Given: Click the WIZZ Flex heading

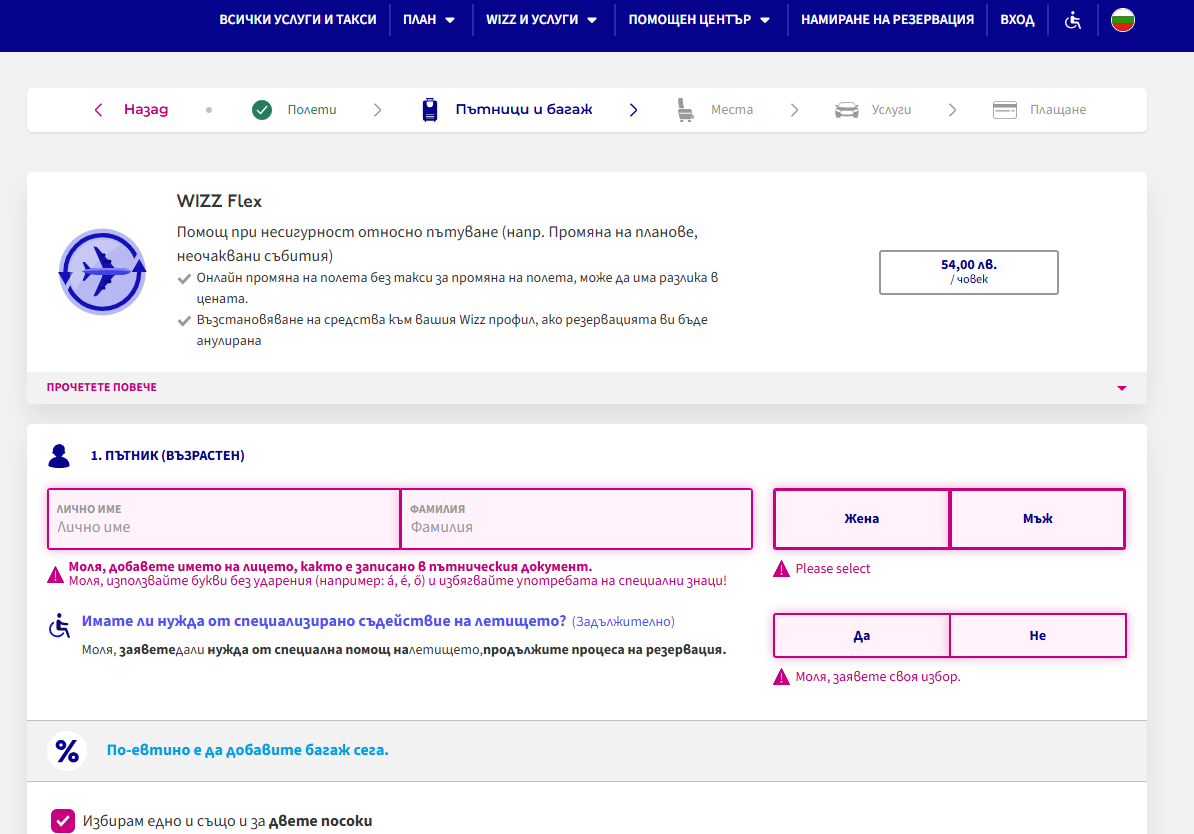Looking at the screenshot, I should tap(219, 201).
